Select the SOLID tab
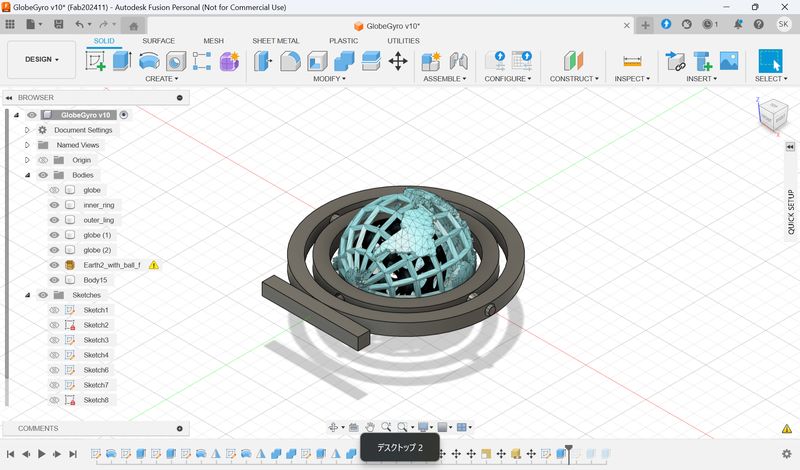This screenshot has width=800, height=470. point(104,41)
